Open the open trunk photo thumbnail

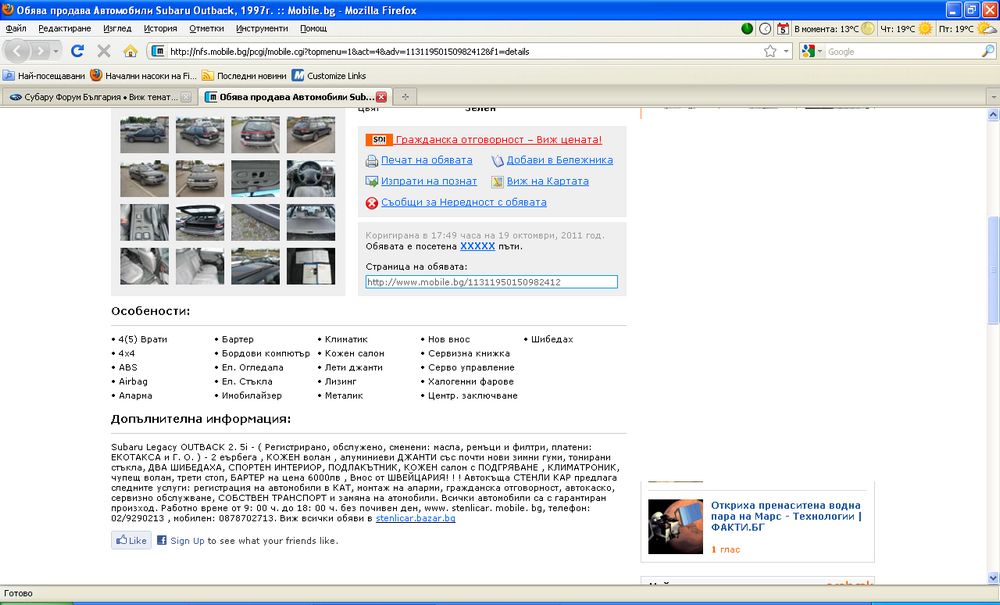click(200, 222)
